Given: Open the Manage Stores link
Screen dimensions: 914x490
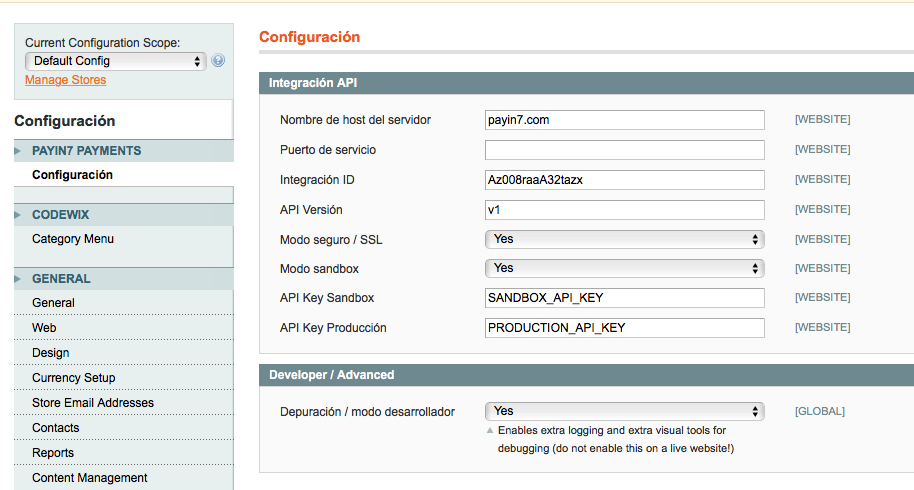Looking at the screenshot, I should (65, 80).
